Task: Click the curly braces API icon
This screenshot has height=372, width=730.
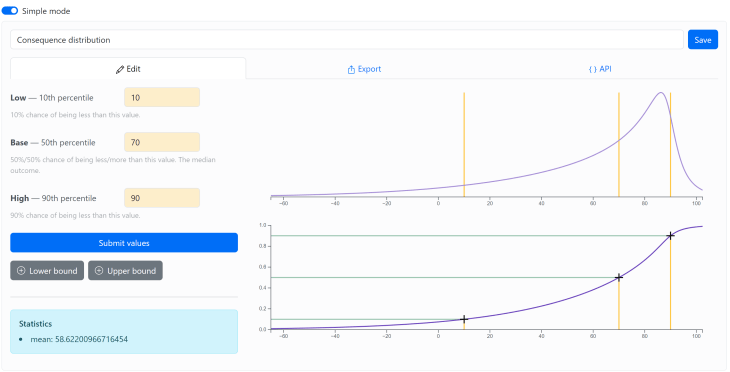Action: tap(593, 69)
